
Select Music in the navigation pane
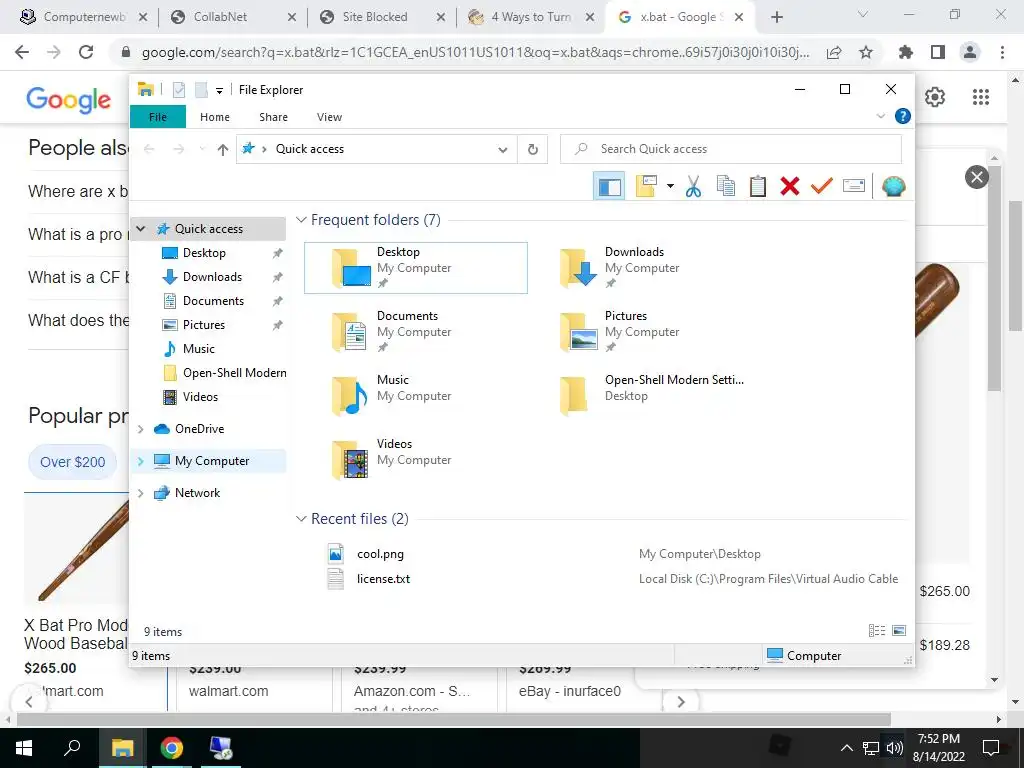pos(199,349)
